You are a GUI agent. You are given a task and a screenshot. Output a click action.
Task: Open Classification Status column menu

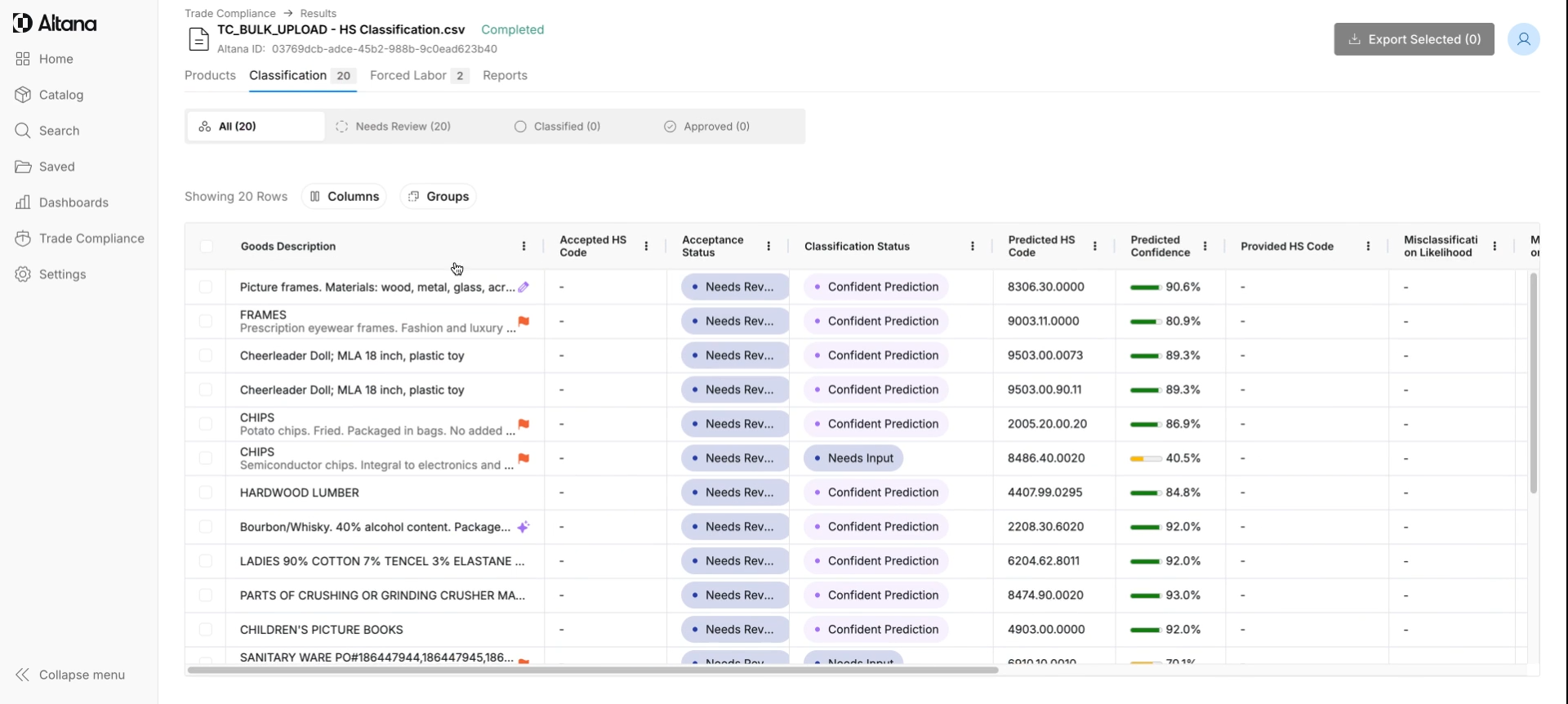(972, 247)
